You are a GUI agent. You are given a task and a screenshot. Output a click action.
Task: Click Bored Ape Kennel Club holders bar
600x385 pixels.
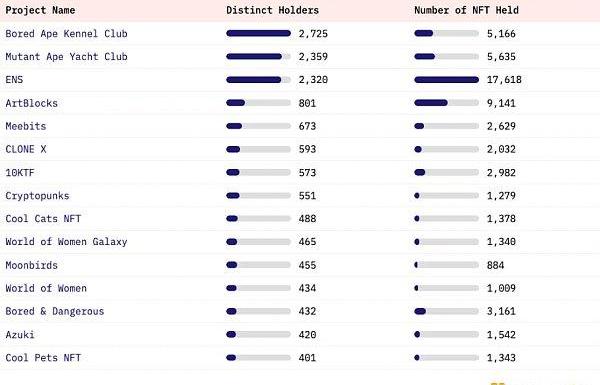tap(258, 33)
